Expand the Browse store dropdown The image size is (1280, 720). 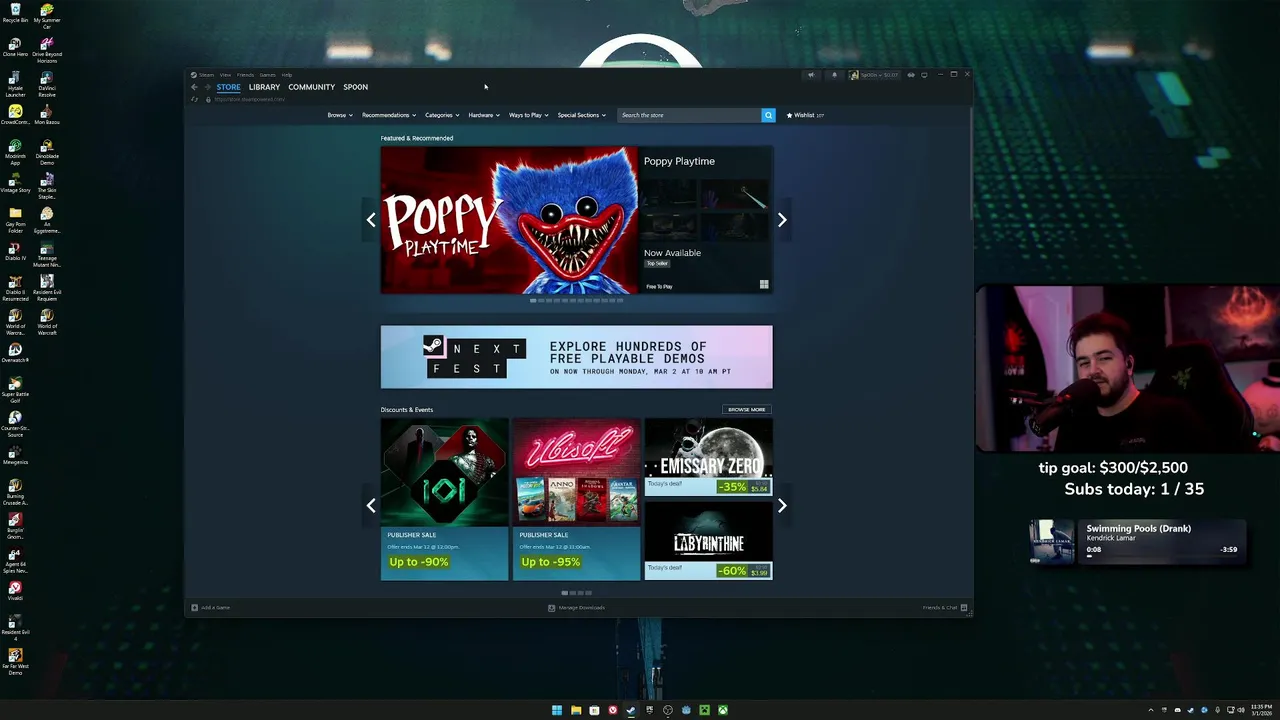[340, 115]
